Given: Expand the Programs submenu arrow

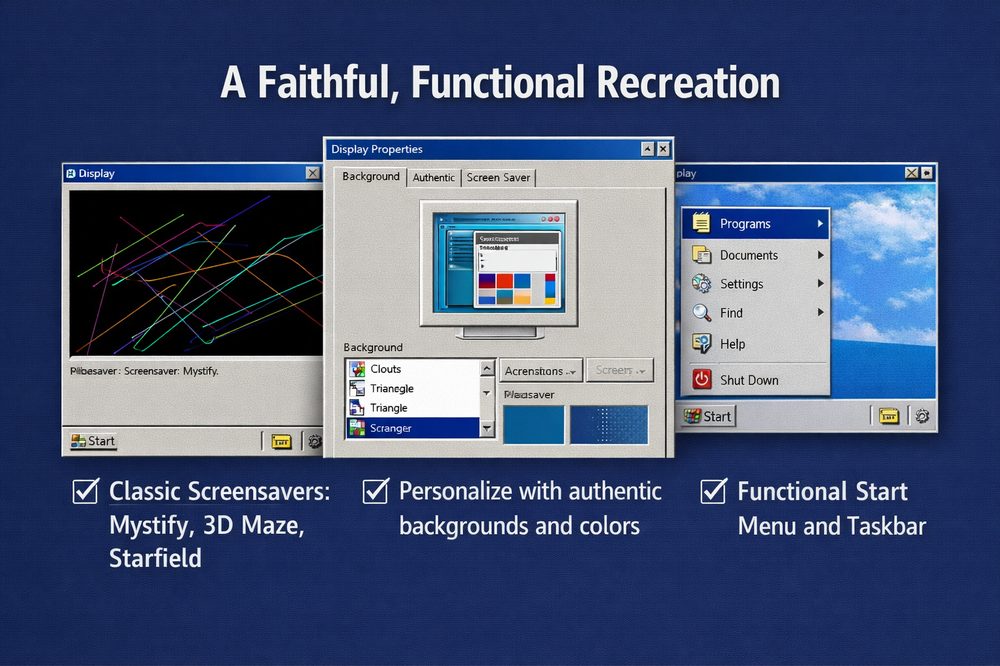Looking at the screenshot, I should tap(820, 224).
